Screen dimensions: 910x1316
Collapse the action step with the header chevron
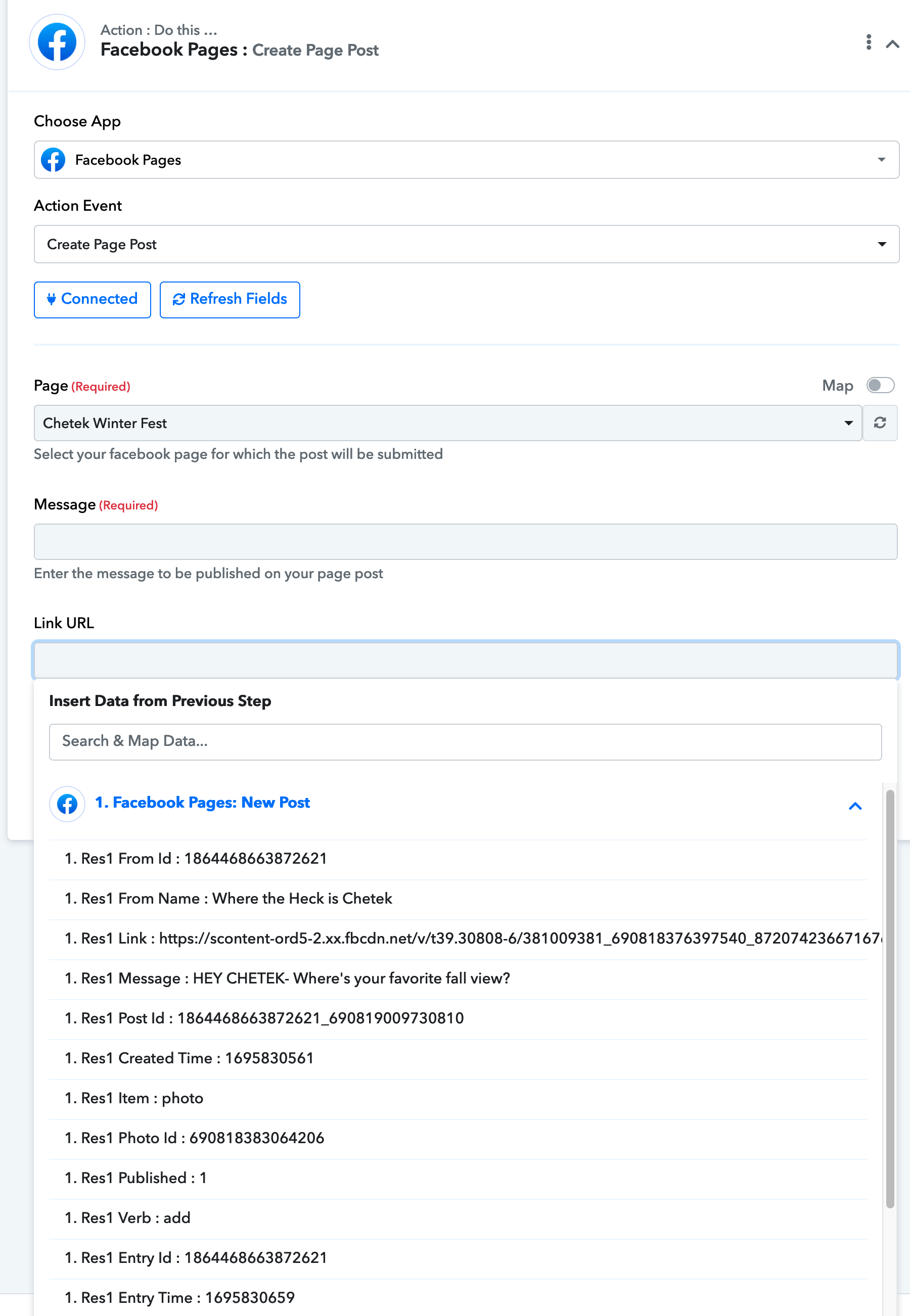click(x=892, y=44)
